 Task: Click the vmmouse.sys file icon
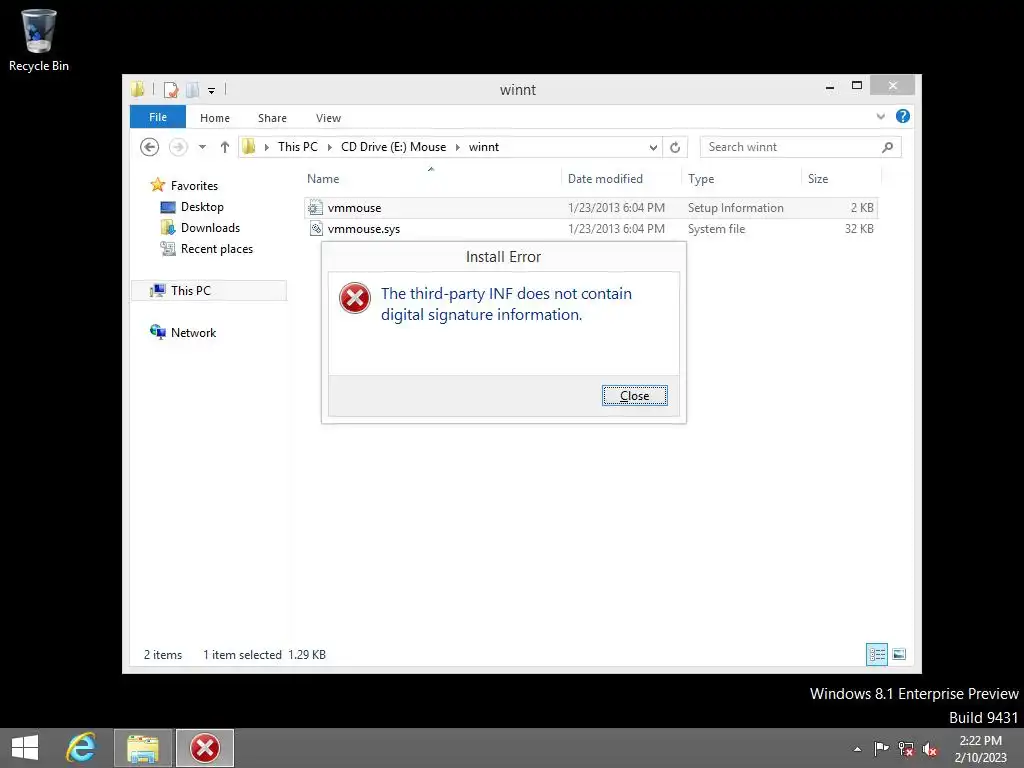[x=315, y=229]
